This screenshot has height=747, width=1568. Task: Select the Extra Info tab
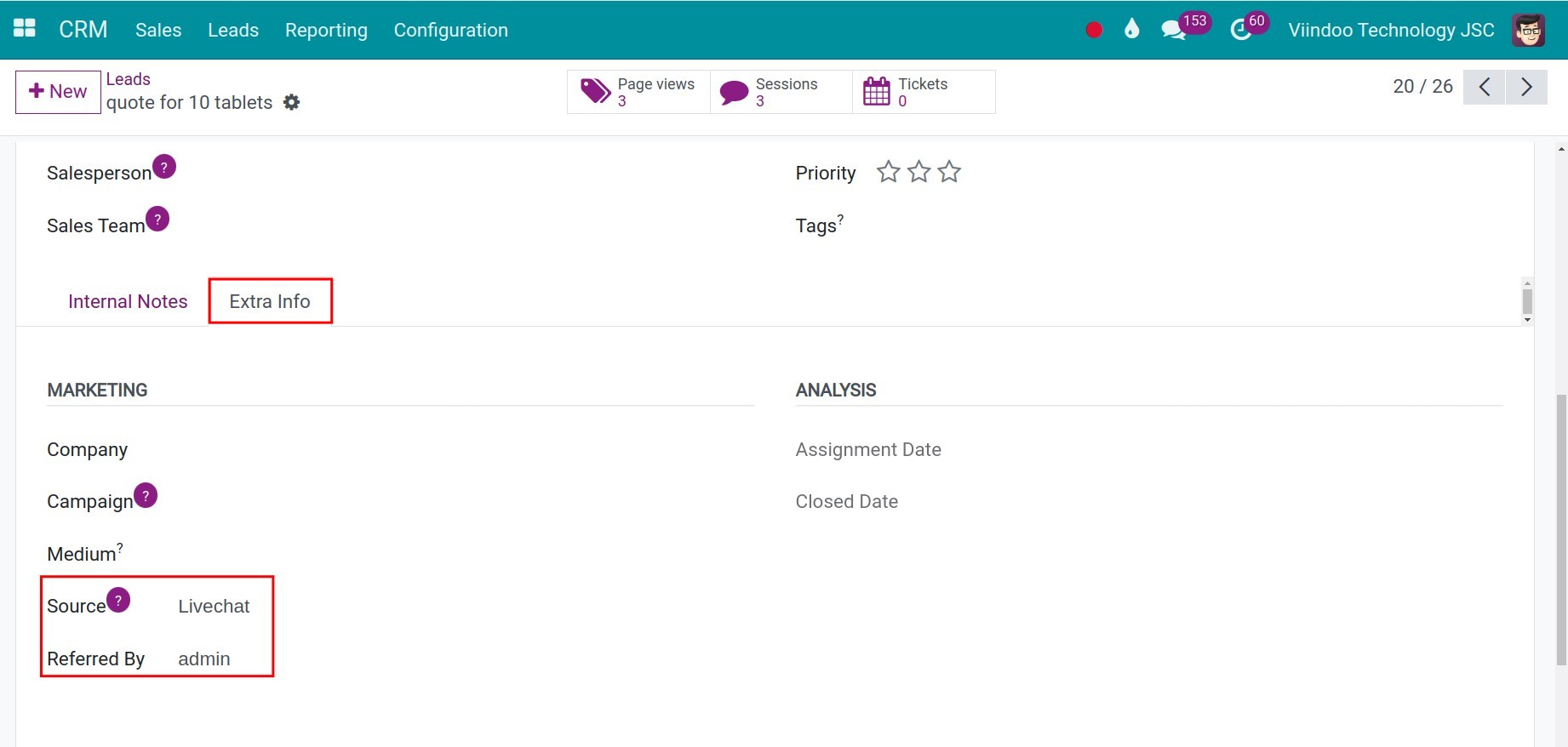(270, 301)
